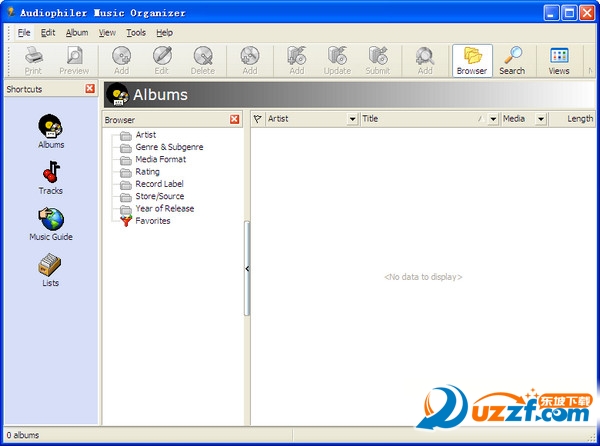Image resolution: width=600 pixels, height=446 pixels.
Task: Open the Media column filter dropdown
Action: click(x=541, y=119)
